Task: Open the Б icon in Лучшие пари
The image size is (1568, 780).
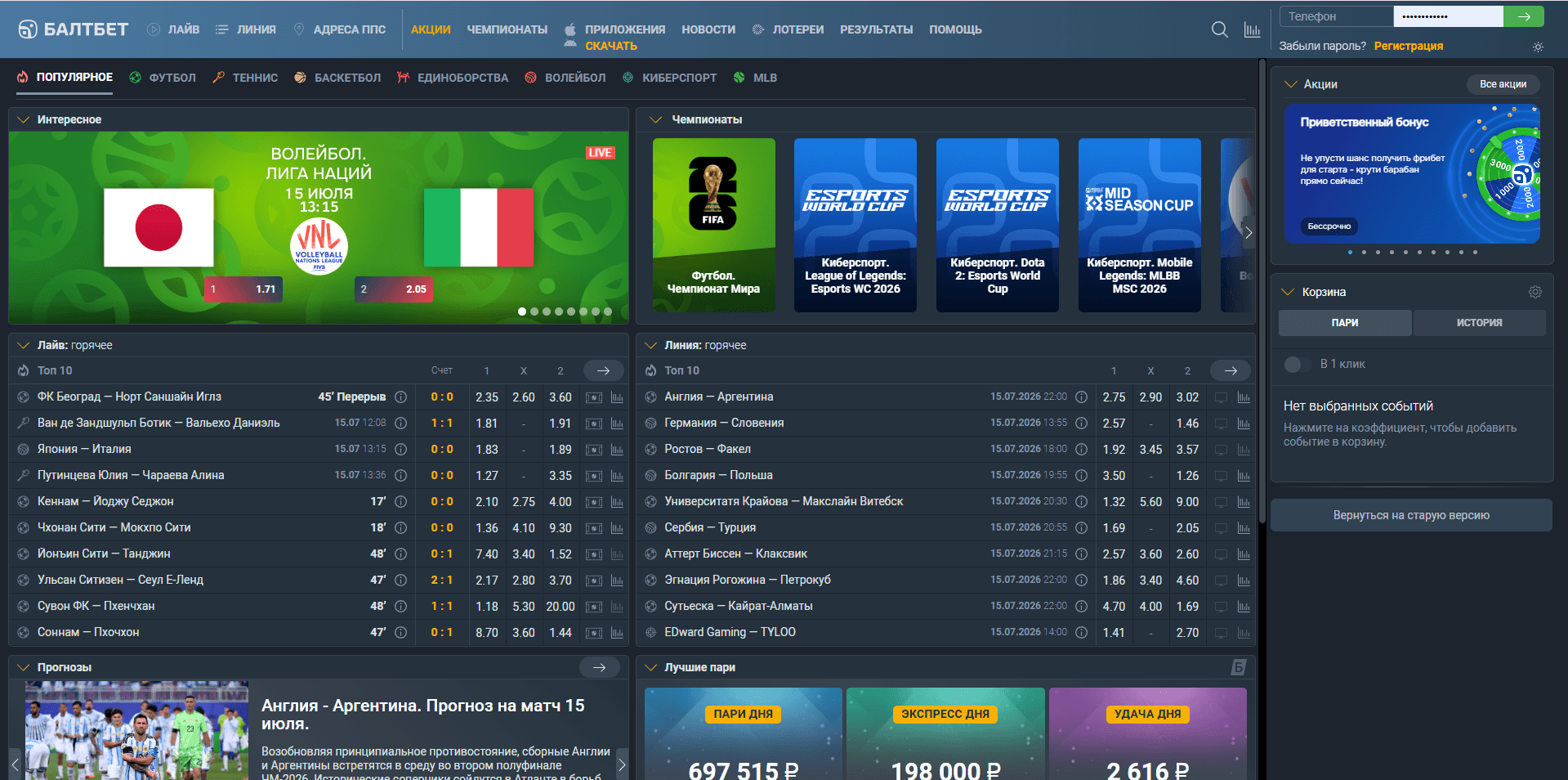Action: tap(1239, 667)
